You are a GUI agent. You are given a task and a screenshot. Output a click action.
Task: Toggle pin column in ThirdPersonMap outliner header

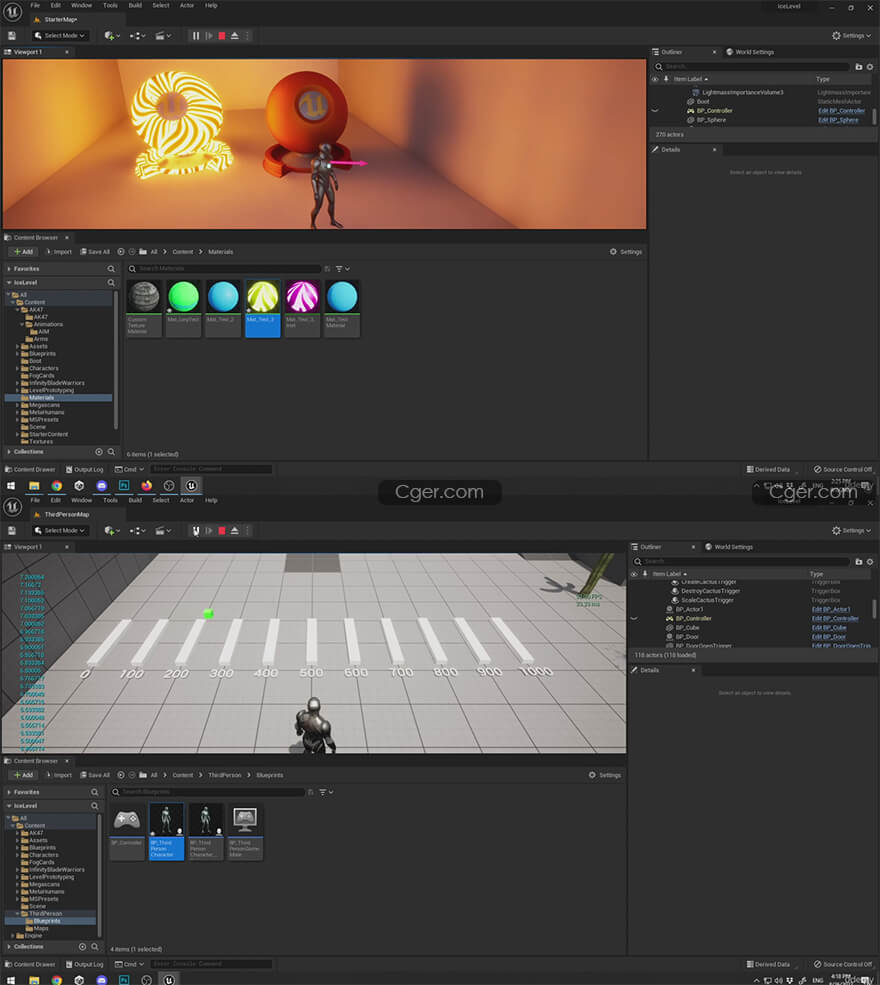click(x=645, y=574)
